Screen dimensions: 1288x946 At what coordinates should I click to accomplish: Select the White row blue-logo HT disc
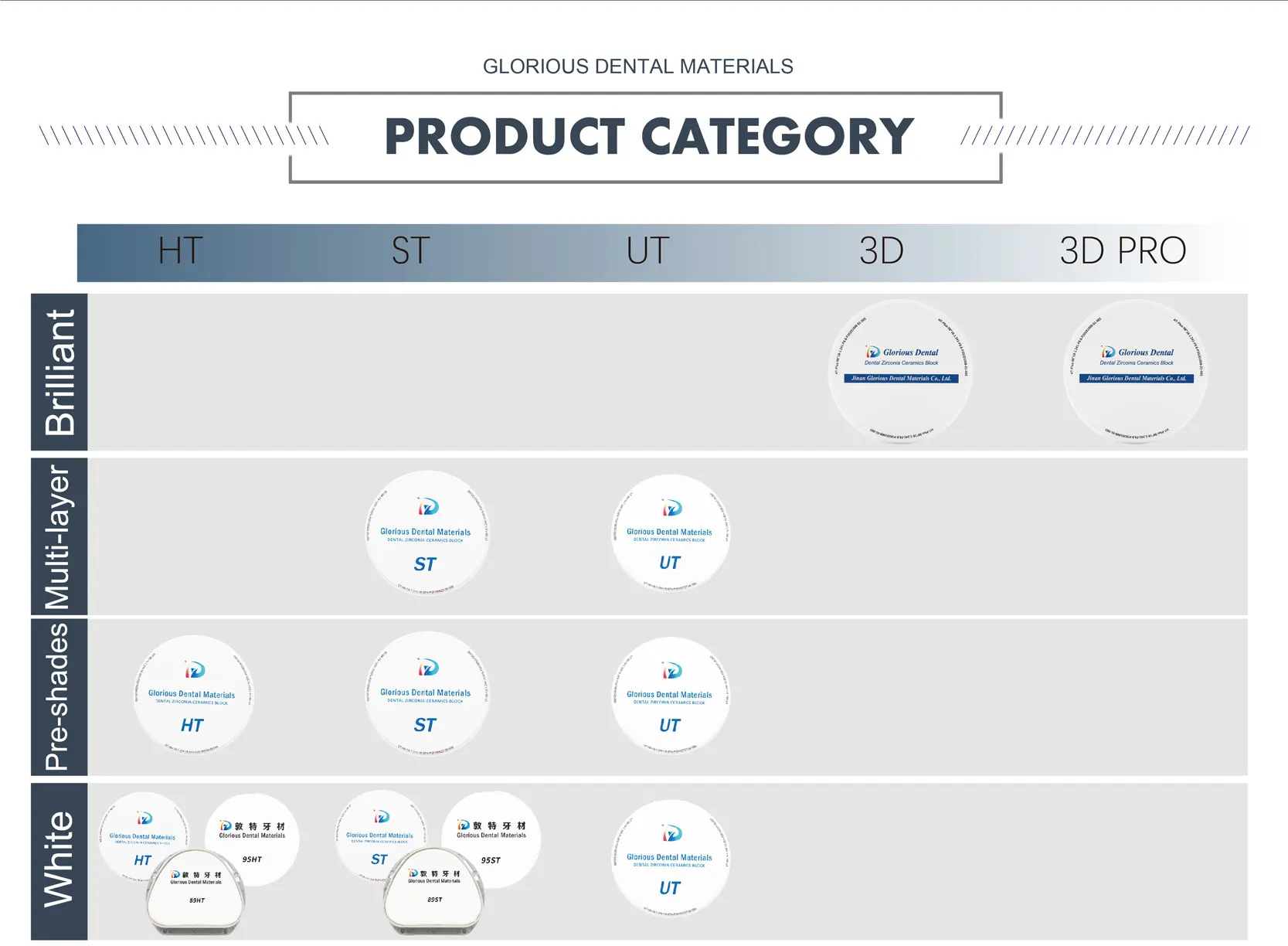tap(143, 836)
